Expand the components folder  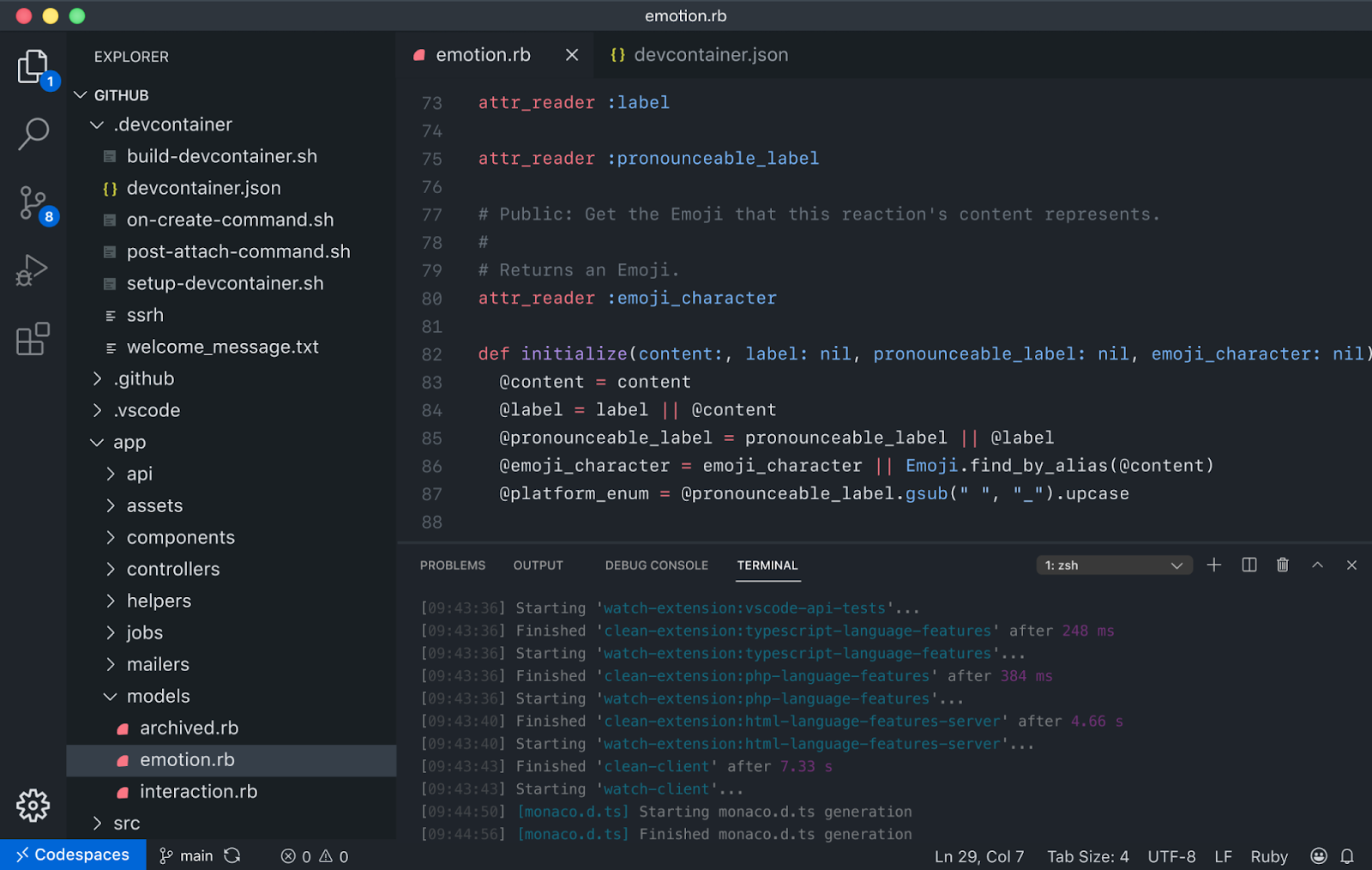pyautogui.click(x=111, y=537)
